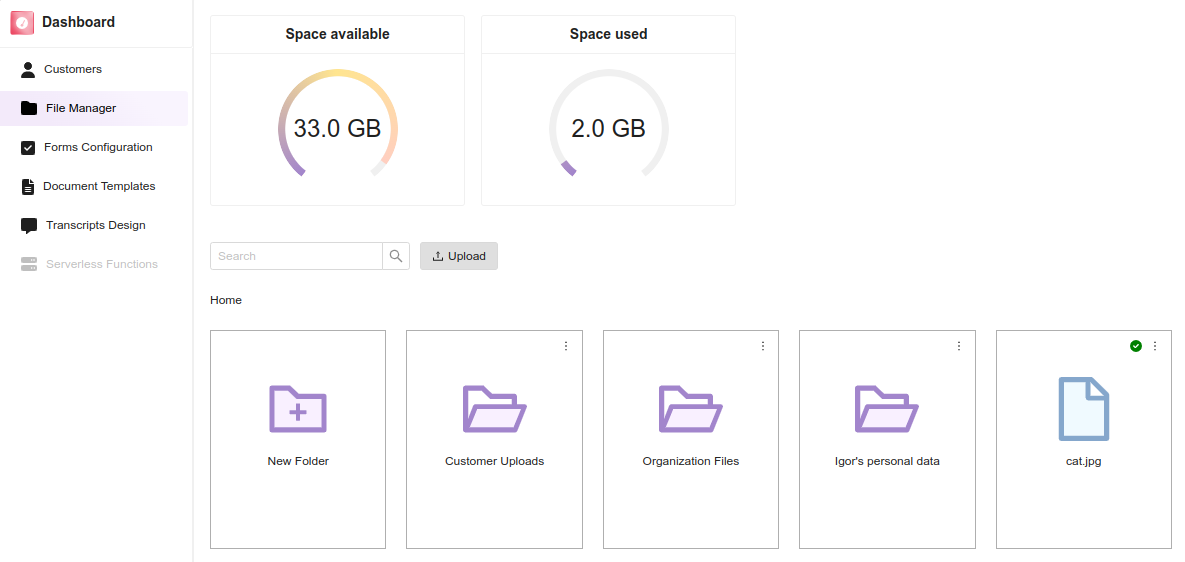Click the Forms Configuration checkbox icon
The image size is (1185, 562).
[28, 147]
